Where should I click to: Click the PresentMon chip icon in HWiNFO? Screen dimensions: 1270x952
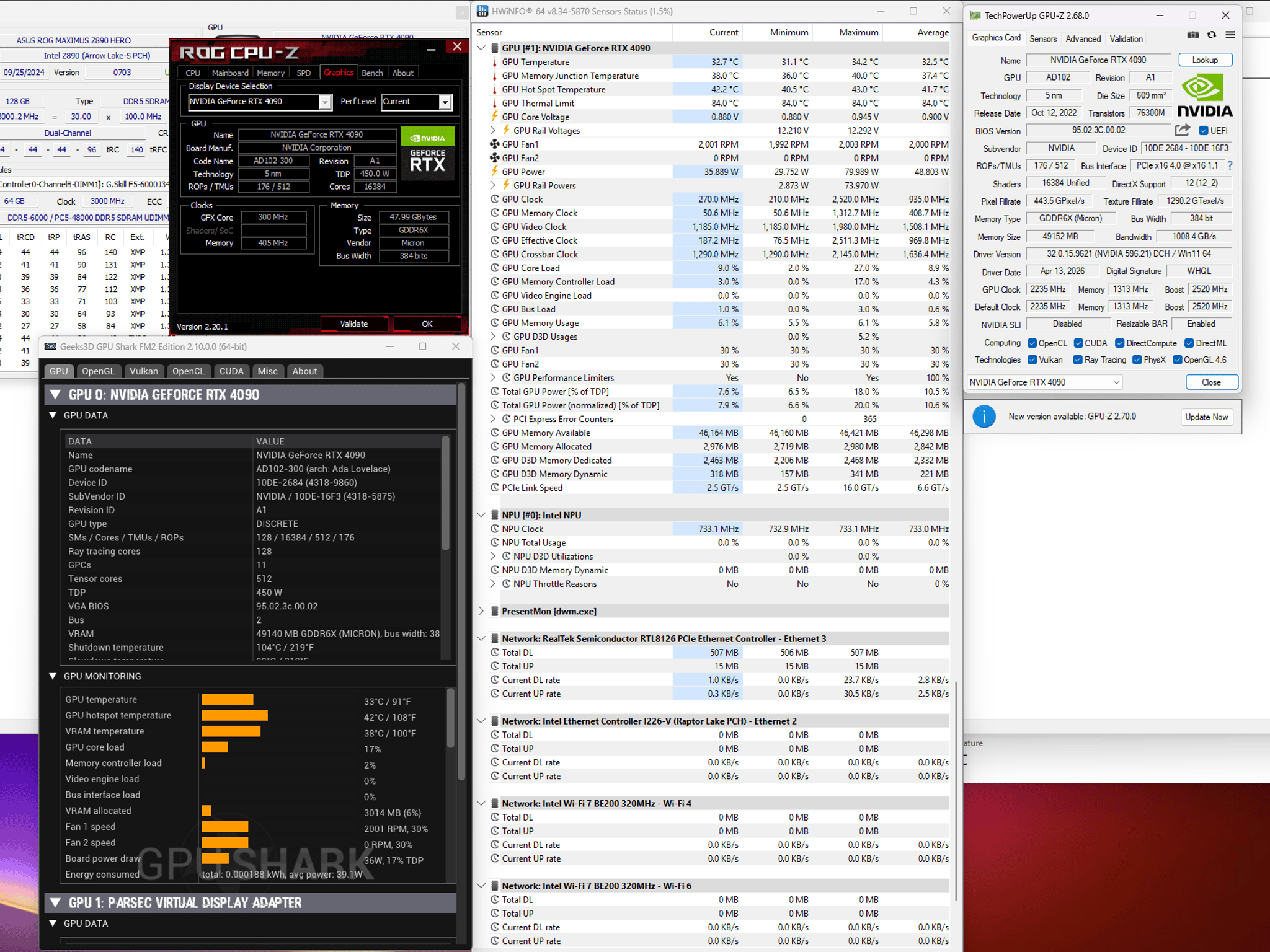coord(494,611)
